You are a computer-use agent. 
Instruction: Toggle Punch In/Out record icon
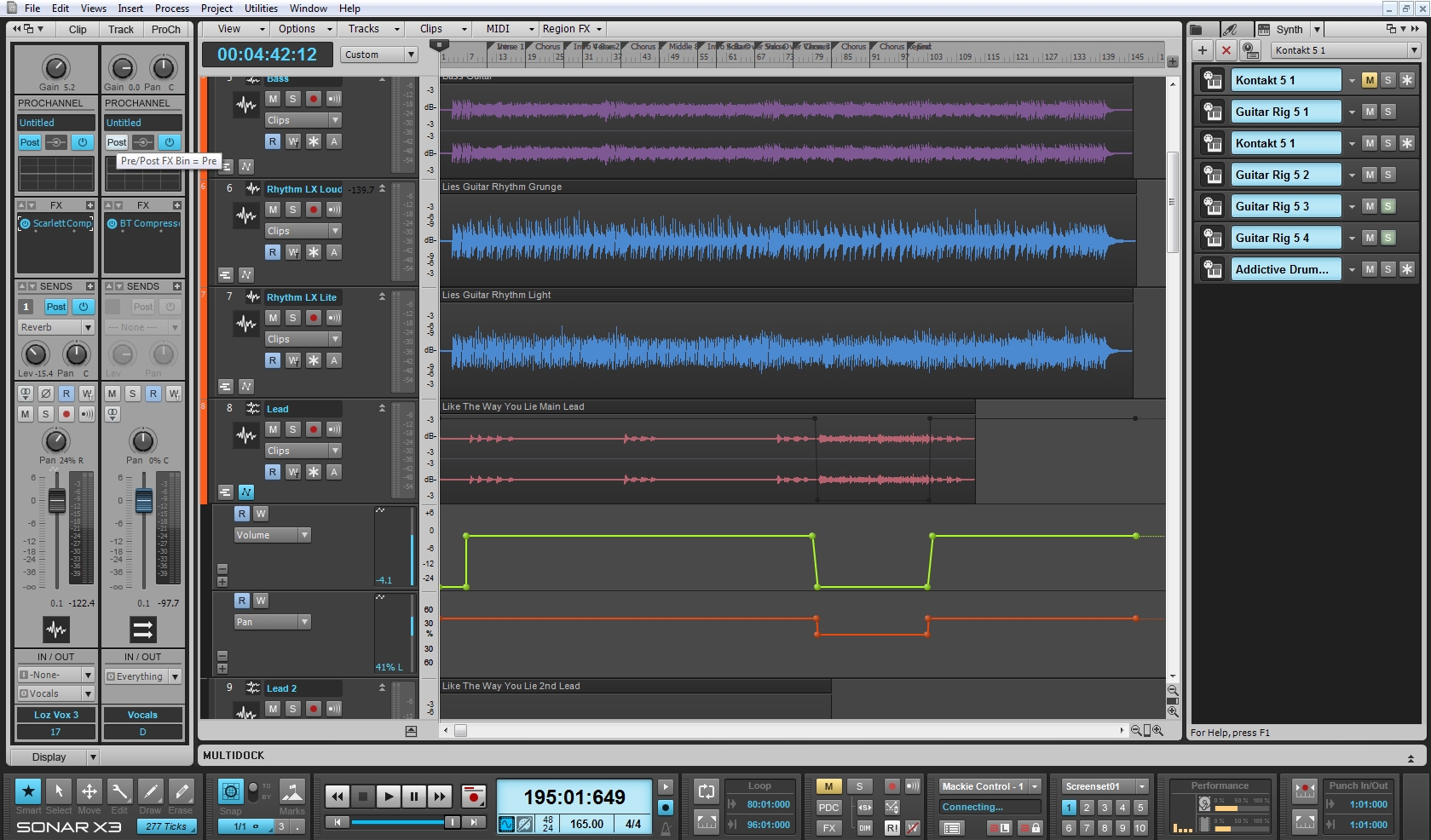1305,791
